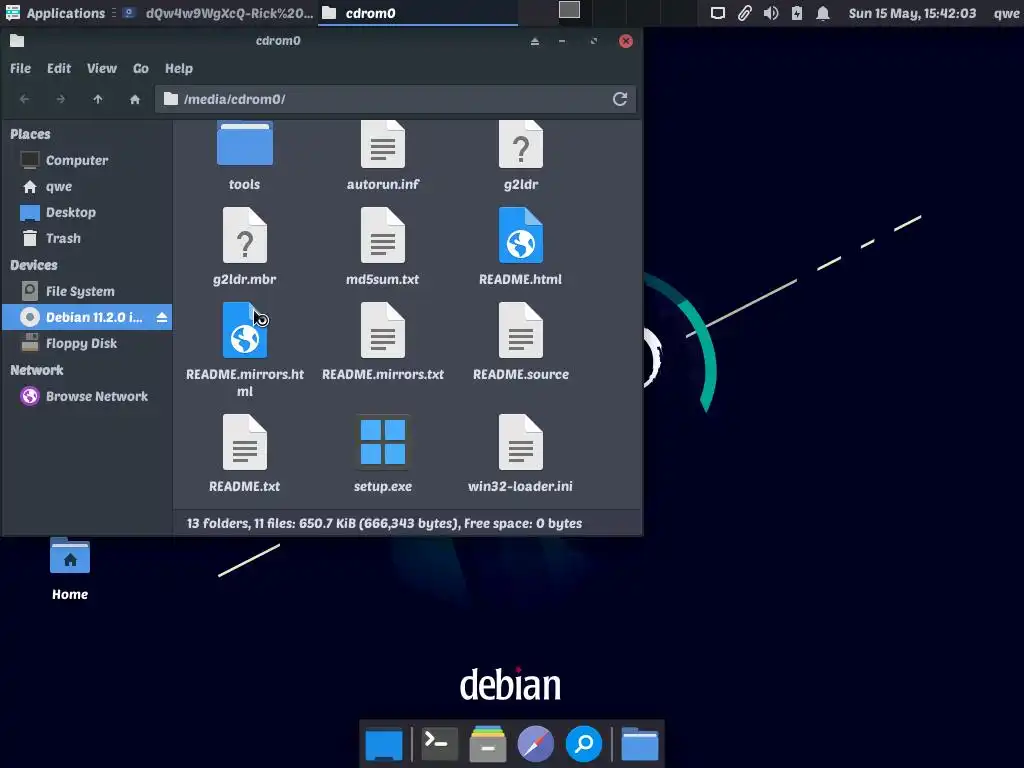Open the qwe user menu
Viewport: 1024px width, 768px height.
(1006, 13)
